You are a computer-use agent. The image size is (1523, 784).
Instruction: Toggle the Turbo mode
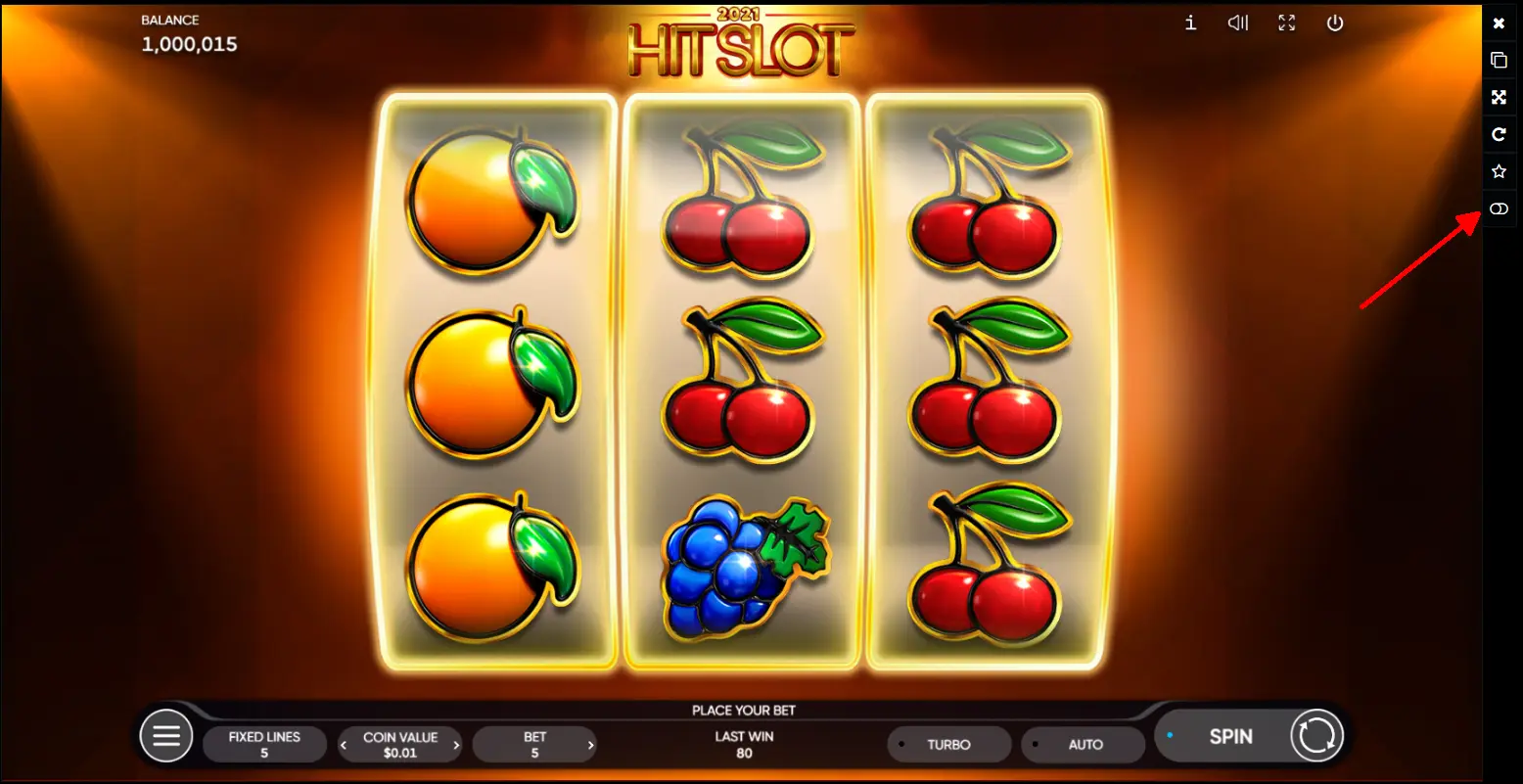(x=948, y=744)
